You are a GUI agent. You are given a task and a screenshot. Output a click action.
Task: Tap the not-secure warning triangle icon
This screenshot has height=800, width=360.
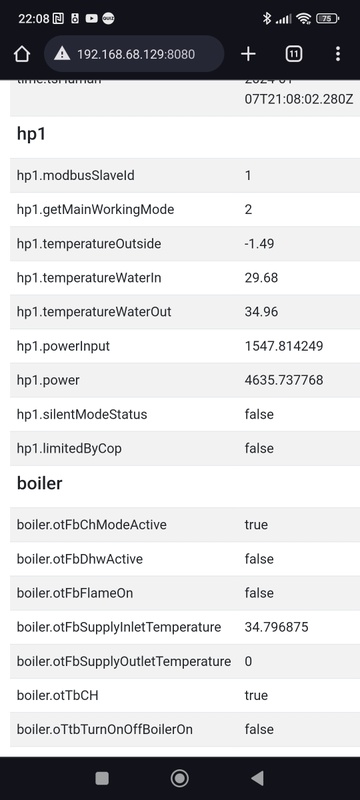pyautogui.click(x=62, y=54)
